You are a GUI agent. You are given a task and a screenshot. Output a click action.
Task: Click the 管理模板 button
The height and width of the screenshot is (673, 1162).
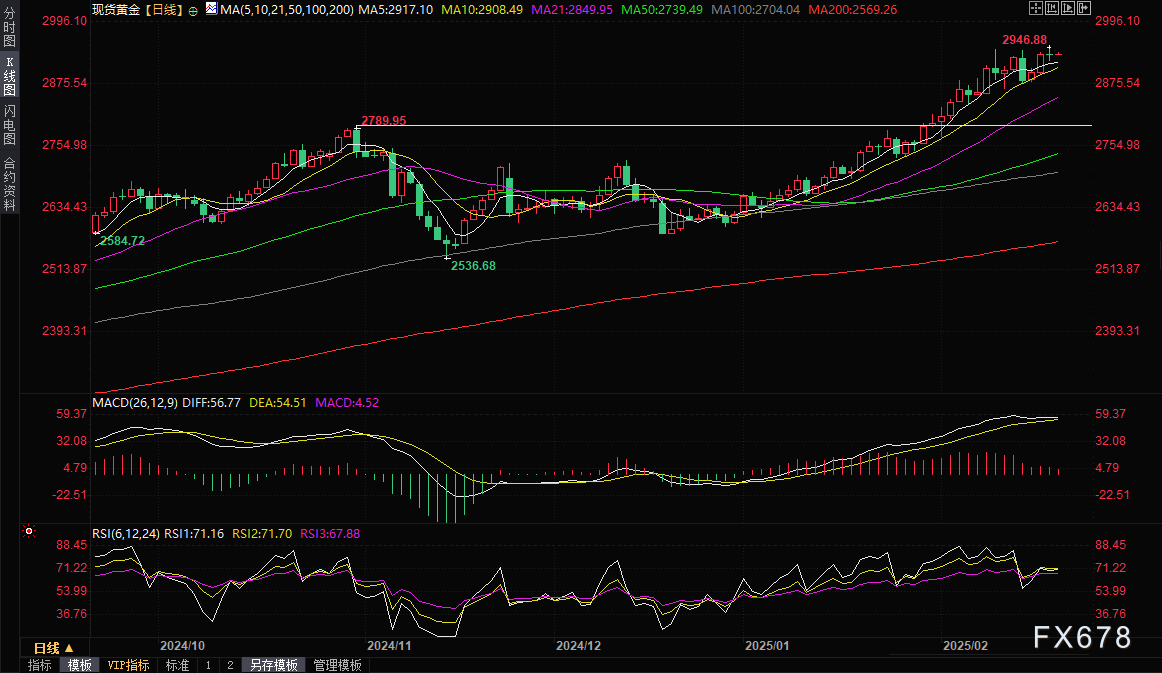point(337,665)
